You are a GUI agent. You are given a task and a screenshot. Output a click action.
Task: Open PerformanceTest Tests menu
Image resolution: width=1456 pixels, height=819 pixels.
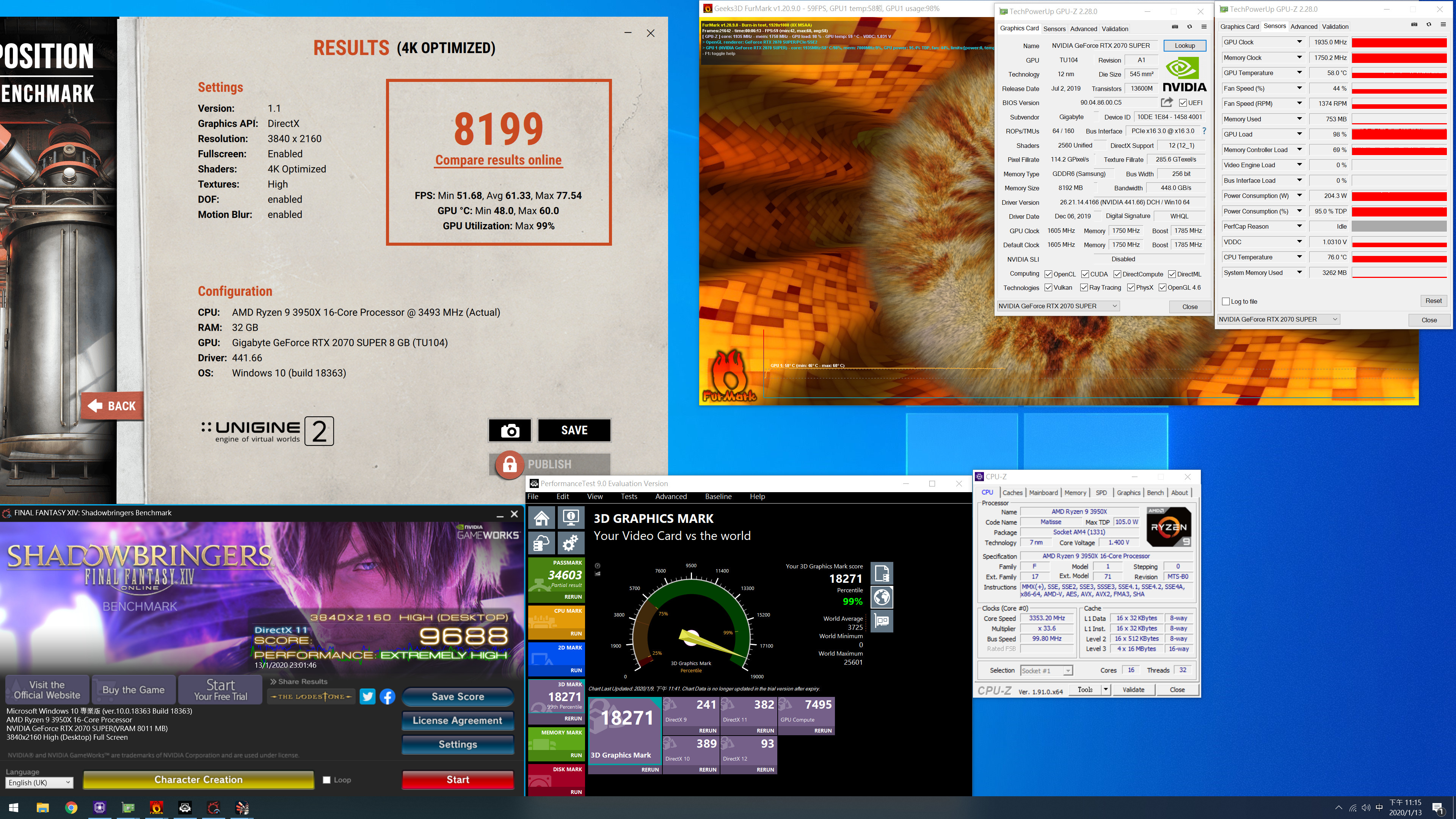(x=629, y=496)
